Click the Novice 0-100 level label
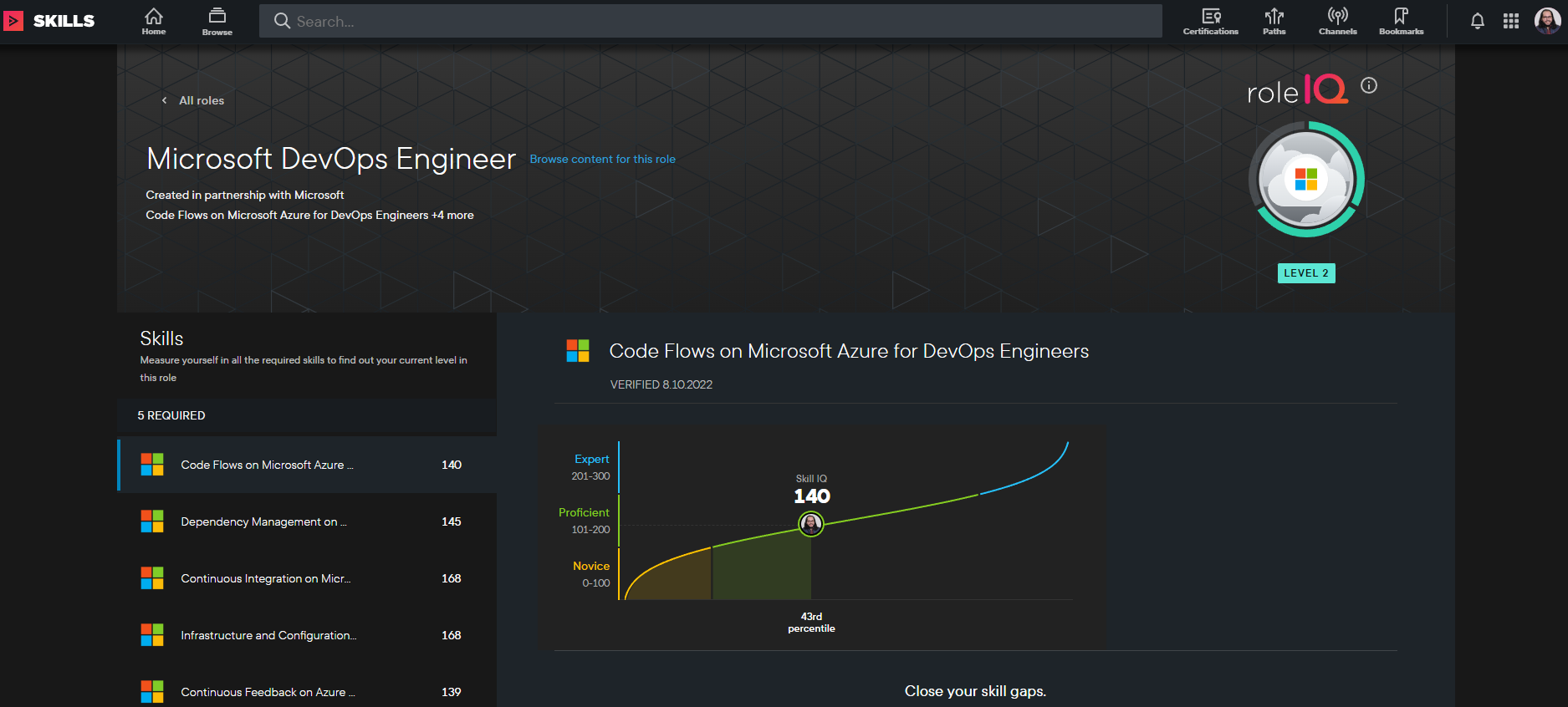 [x=592, y=574]
